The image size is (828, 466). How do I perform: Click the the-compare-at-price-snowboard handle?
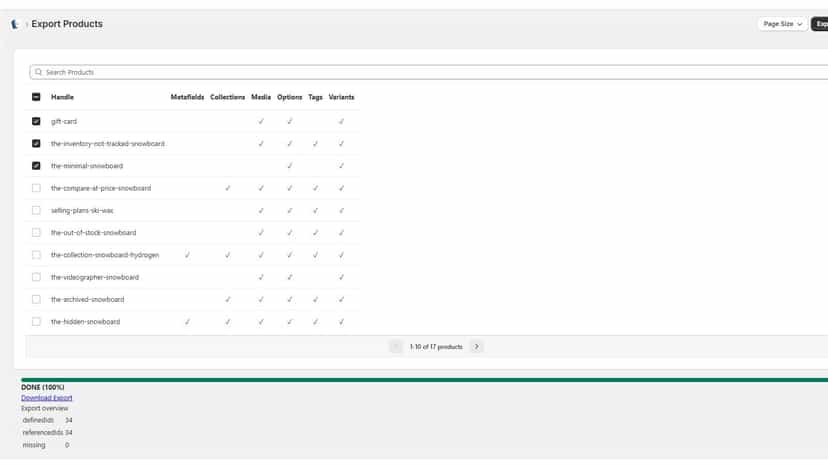(x=101, y=188)
